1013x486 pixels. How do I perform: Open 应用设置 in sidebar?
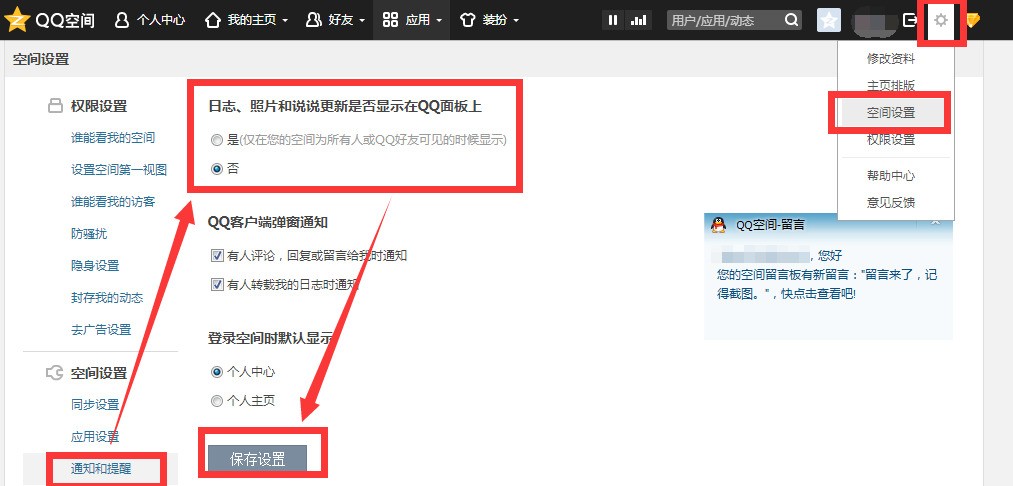(95, 437)
